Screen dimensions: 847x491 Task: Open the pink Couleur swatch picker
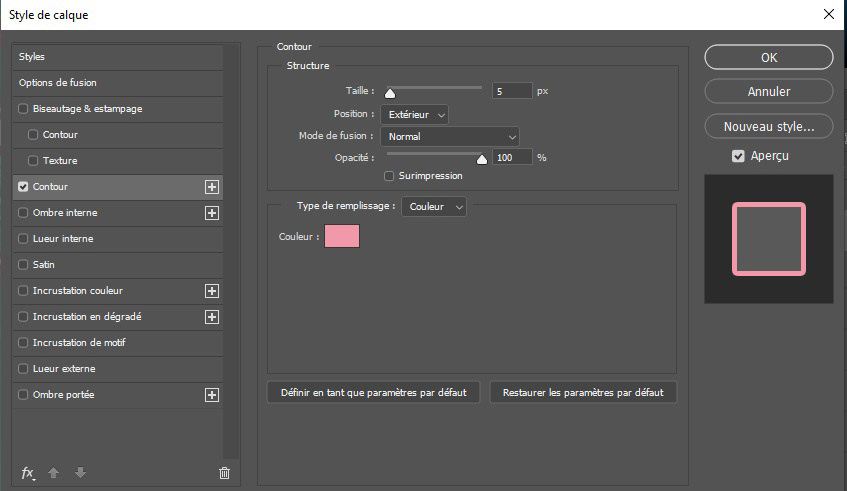(342, 236)
